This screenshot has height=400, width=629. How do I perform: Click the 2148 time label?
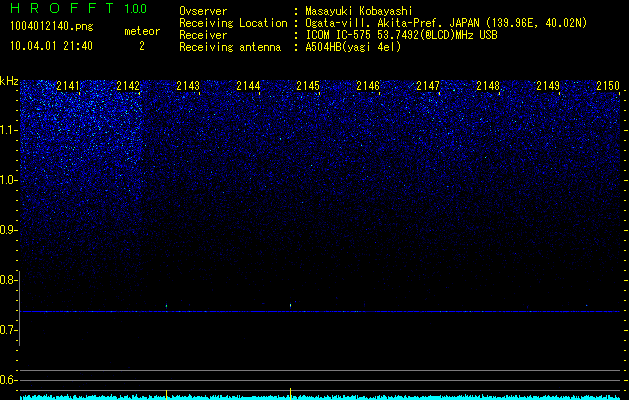pyautogui.click(x=488, y=86)
